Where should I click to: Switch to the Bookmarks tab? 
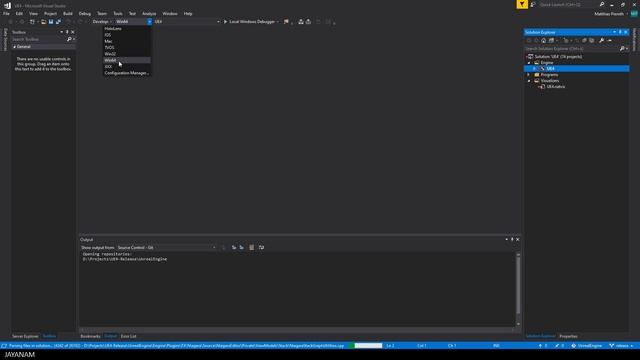pyautogui.click(x=90, y=336)
